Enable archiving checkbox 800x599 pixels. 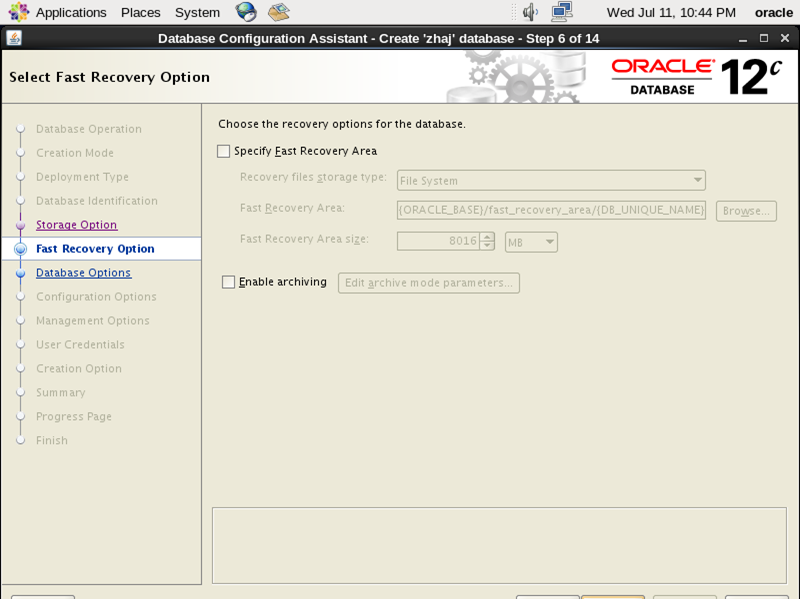[229, 282]
